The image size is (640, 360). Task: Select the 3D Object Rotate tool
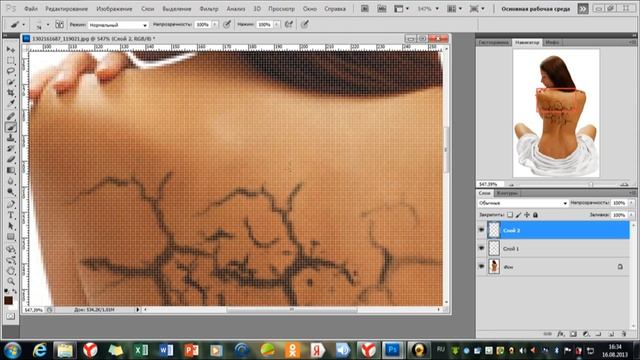pos(11,249)
